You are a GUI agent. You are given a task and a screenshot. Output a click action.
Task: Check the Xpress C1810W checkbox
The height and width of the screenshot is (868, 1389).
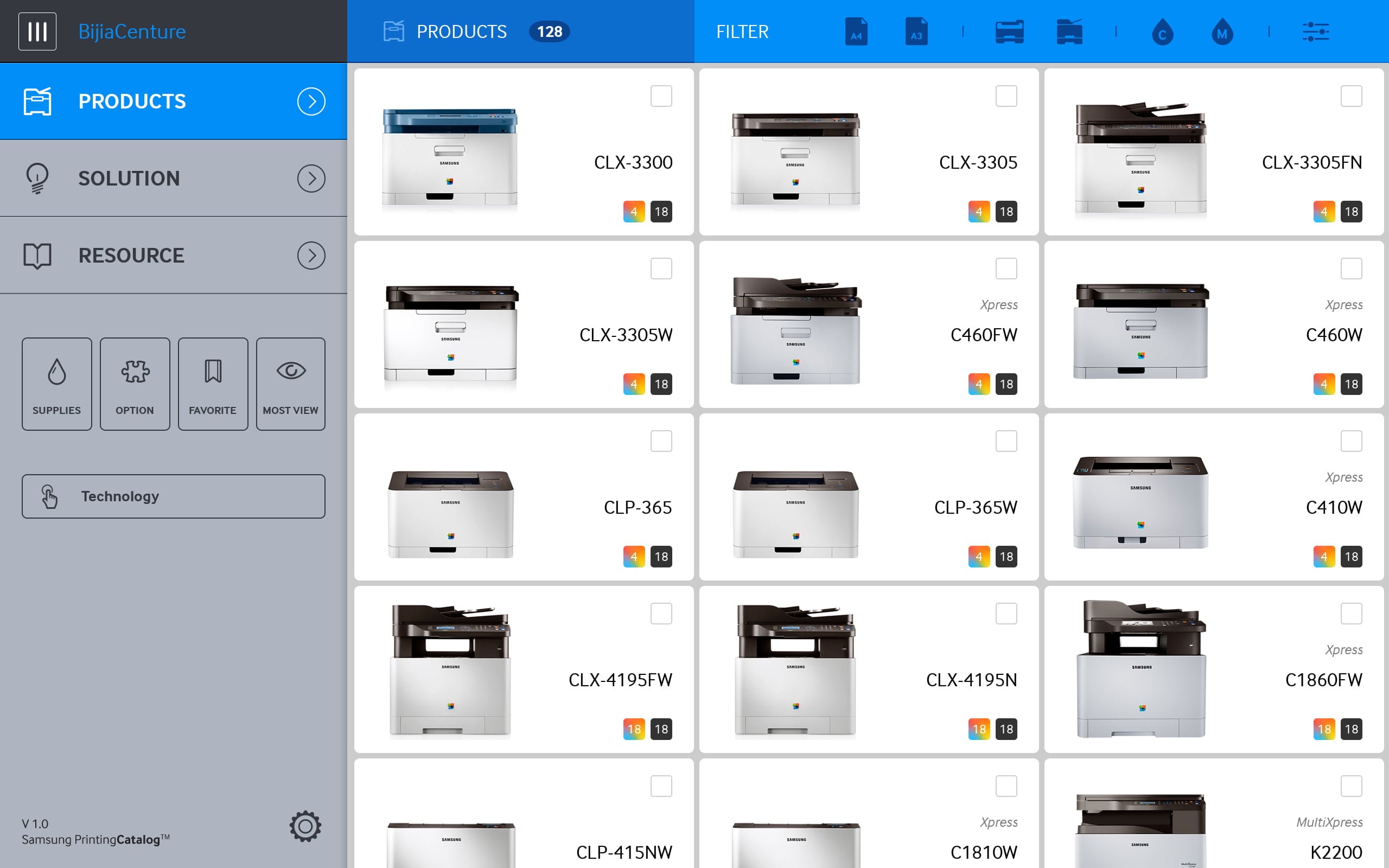coord(1006,786)
